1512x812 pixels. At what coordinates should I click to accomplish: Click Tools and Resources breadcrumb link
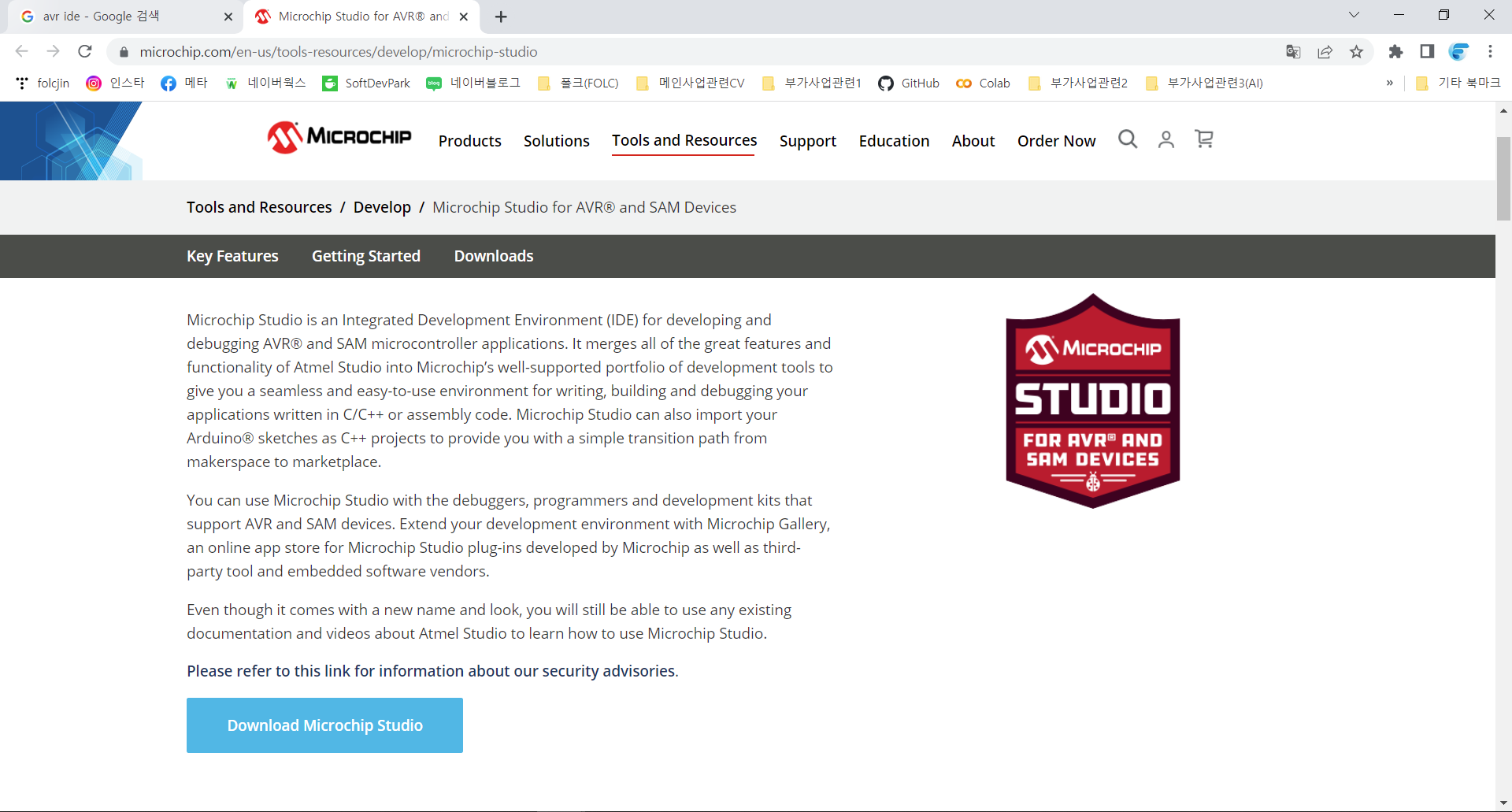coord(259,207)
